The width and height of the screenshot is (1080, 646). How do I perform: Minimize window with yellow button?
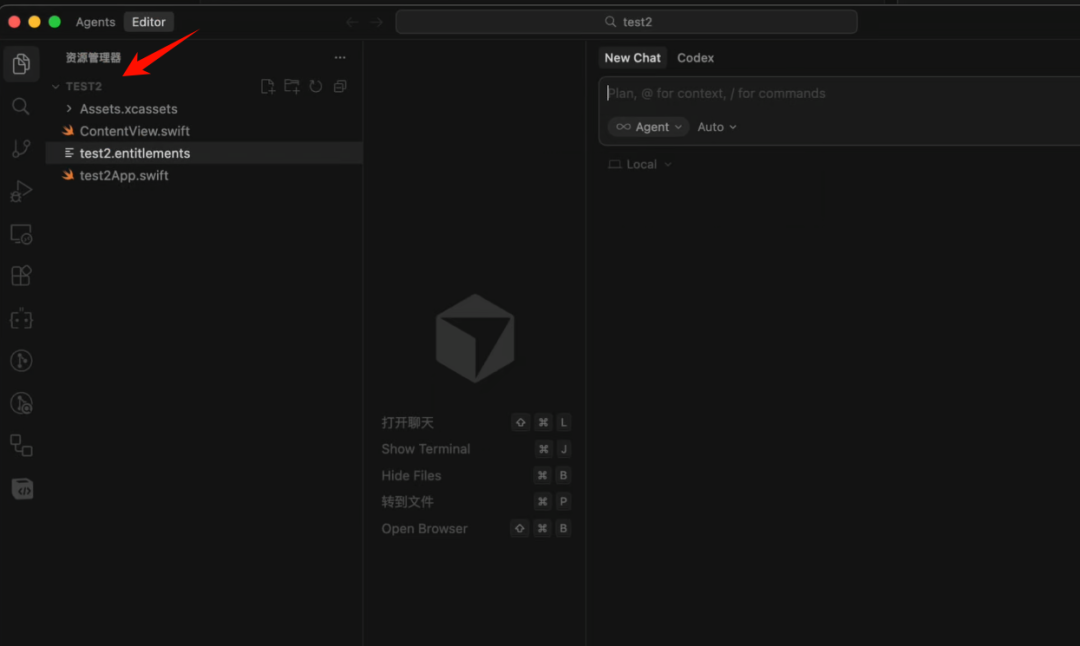34,22
